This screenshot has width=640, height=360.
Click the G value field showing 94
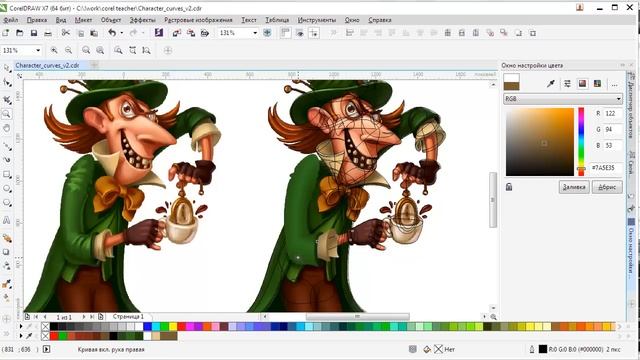[x=613, y=129]
